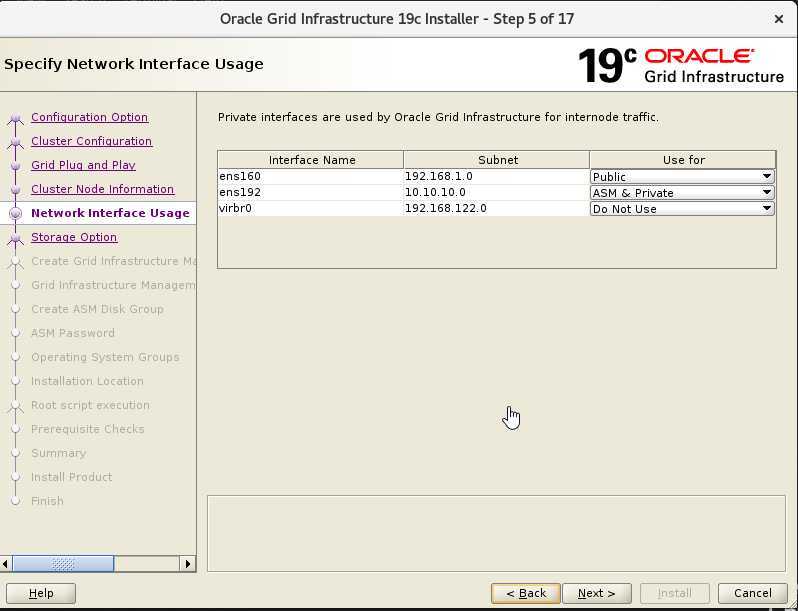Select the 10.10.10.0 subnet cell
The height and width of the screenshot is (611, 798).
pos(497,192)
